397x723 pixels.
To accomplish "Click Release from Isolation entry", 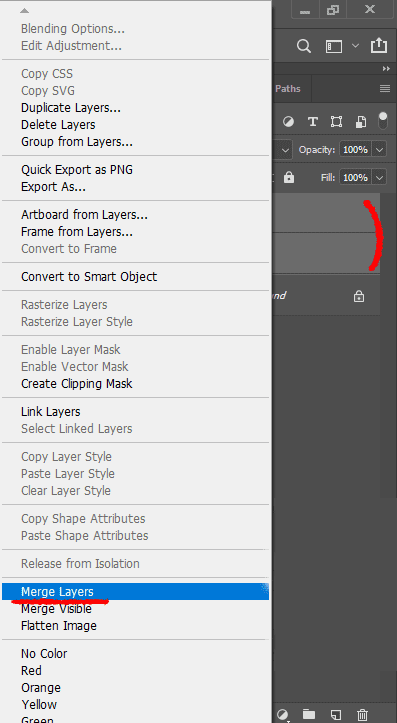I will pyautogui.click(x=80, y=564).
